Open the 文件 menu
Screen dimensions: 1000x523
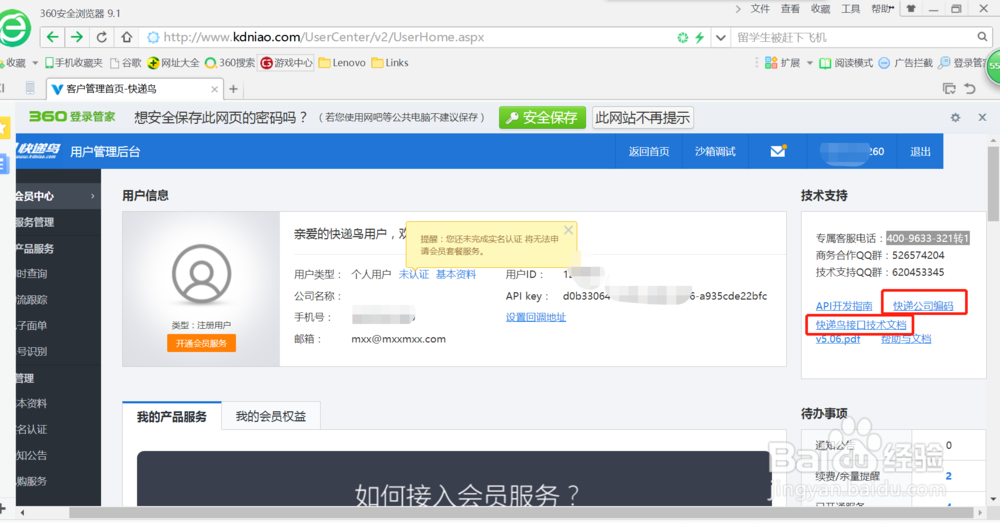point(760,8)
